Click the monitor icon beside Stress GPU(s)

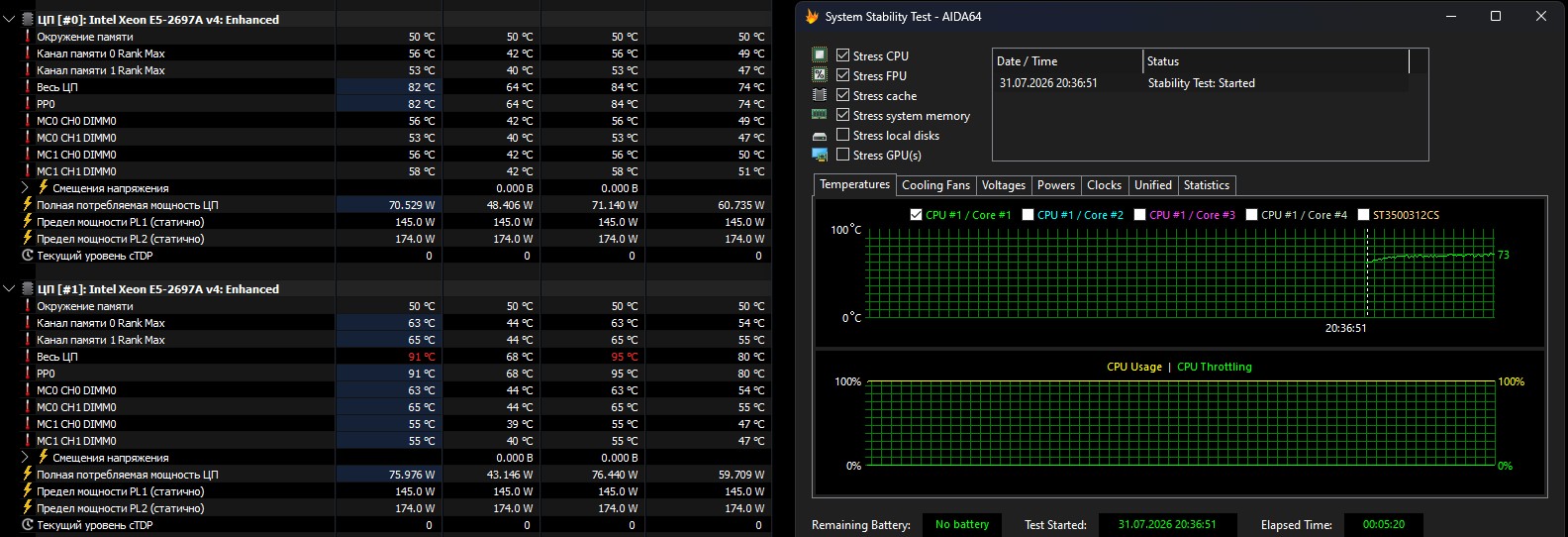pos(819,155)
